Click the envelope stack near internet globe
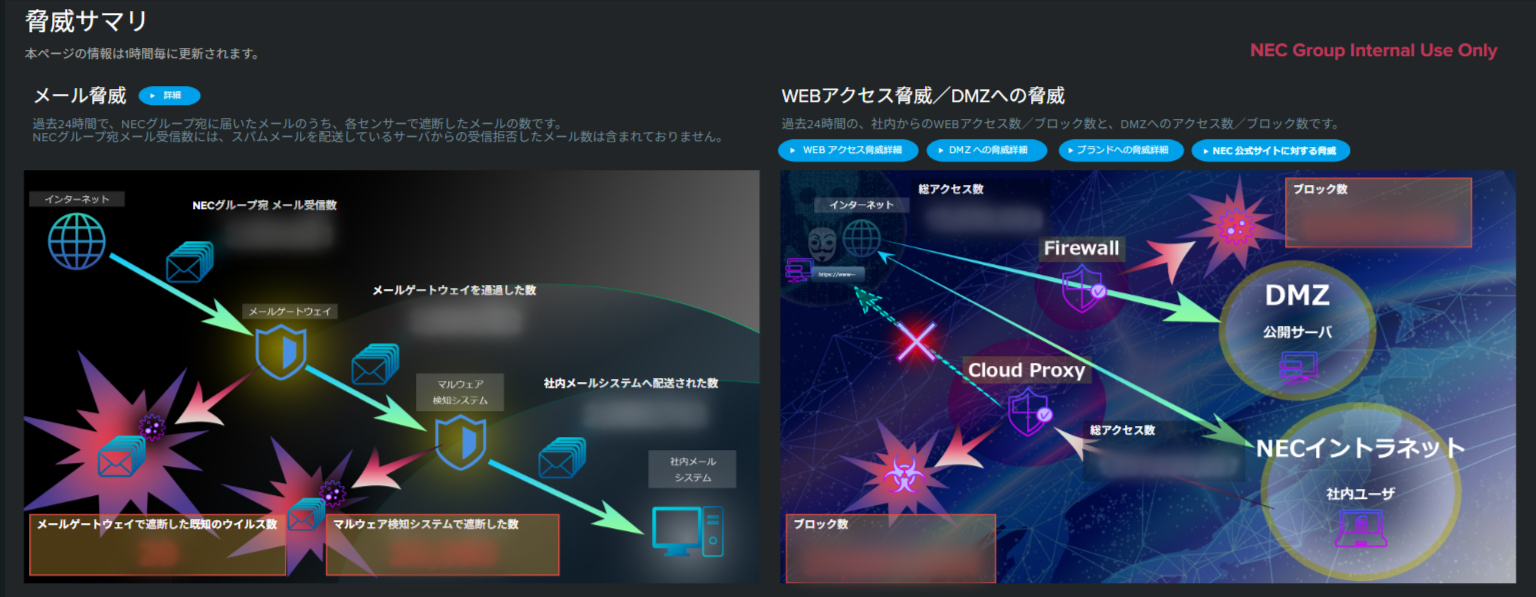This screenshot has height=597, width=1536. click(x=189, y=263)
